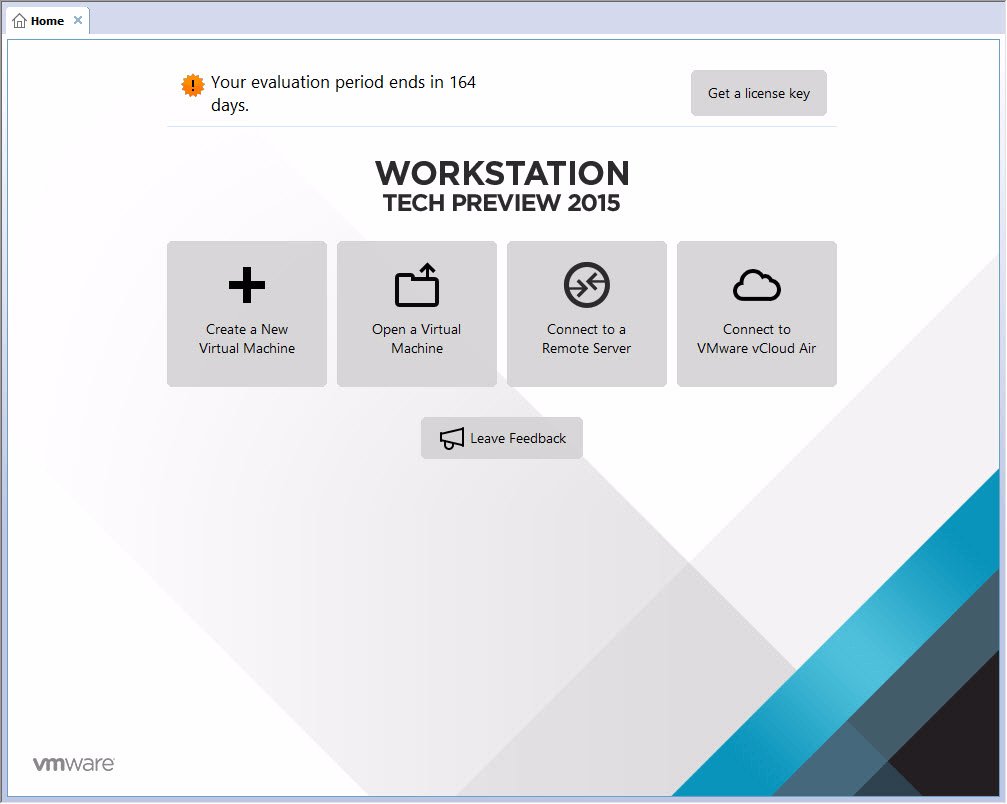1007x804 pixels.
Task: Click the circular arrows Remote Server icon
Action: pos(586,284)
